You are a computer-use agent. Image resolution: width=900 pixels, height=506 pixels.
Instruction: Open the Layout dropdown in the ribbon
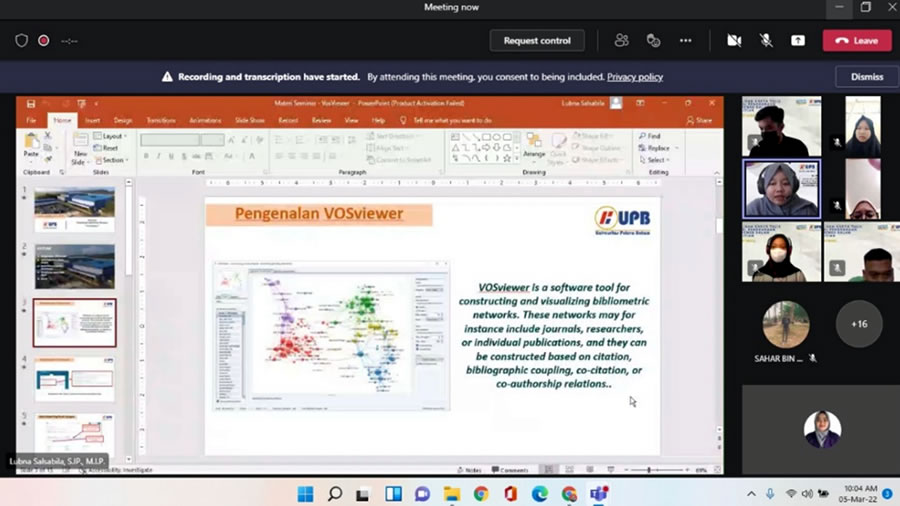(x=112, y=136)
